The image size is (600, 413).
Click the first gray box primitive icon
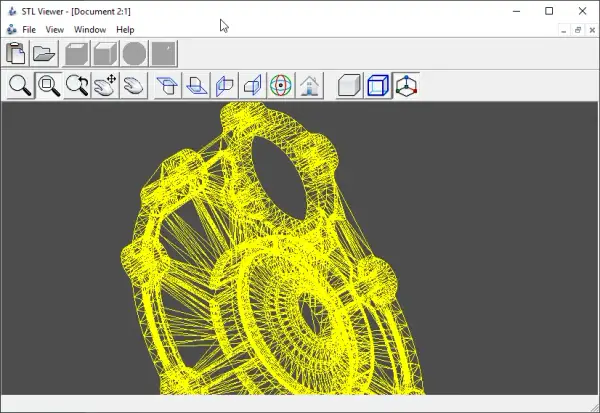click(x=76, y=53)
